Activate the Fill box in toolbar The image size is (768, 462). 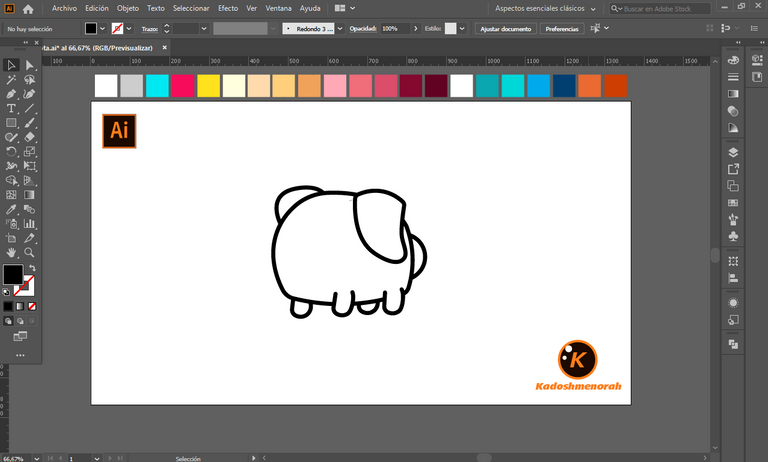[x=13, y=274]
